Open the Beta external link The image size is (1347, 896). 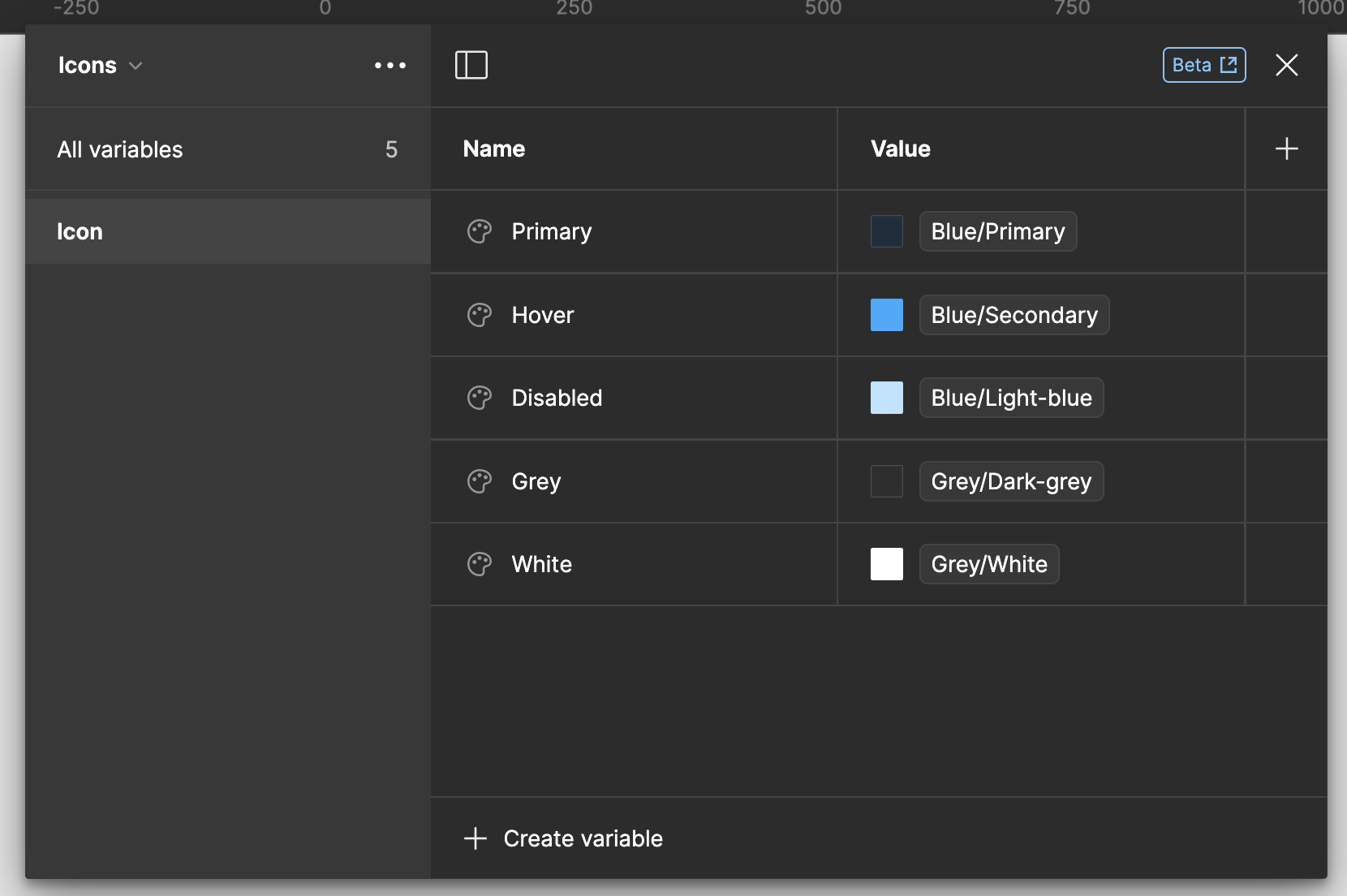pyautogui.click(x=1203, y=65)
